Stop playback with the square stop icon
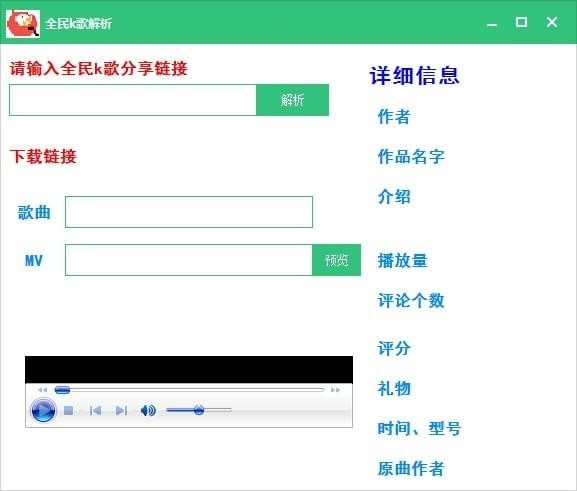Image resolution: width=577 pixels, height=491 pixels. (x=68, y=410)
